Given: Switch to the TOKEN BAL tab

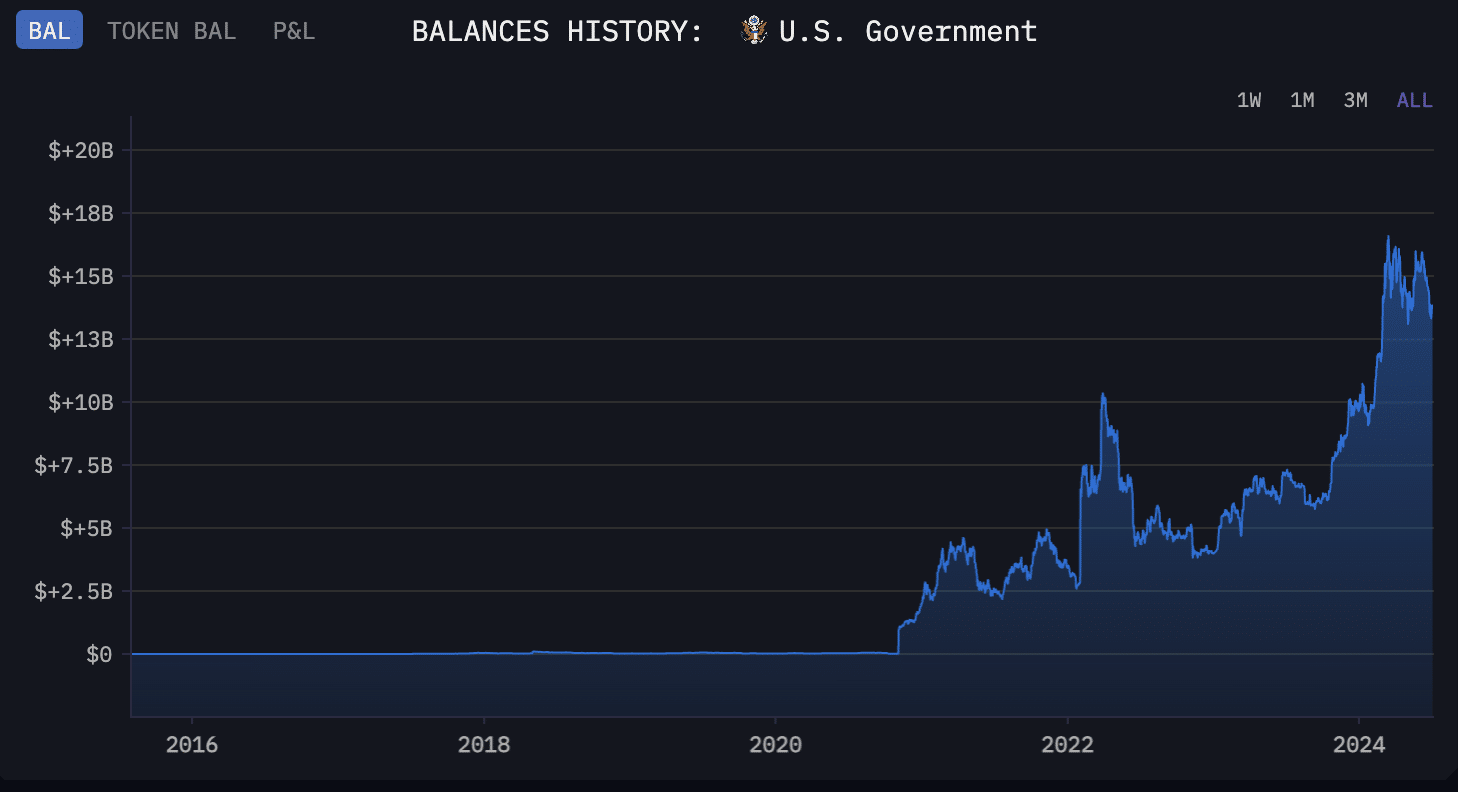Looking at the screenshot, I should click(x=171, y=30).
